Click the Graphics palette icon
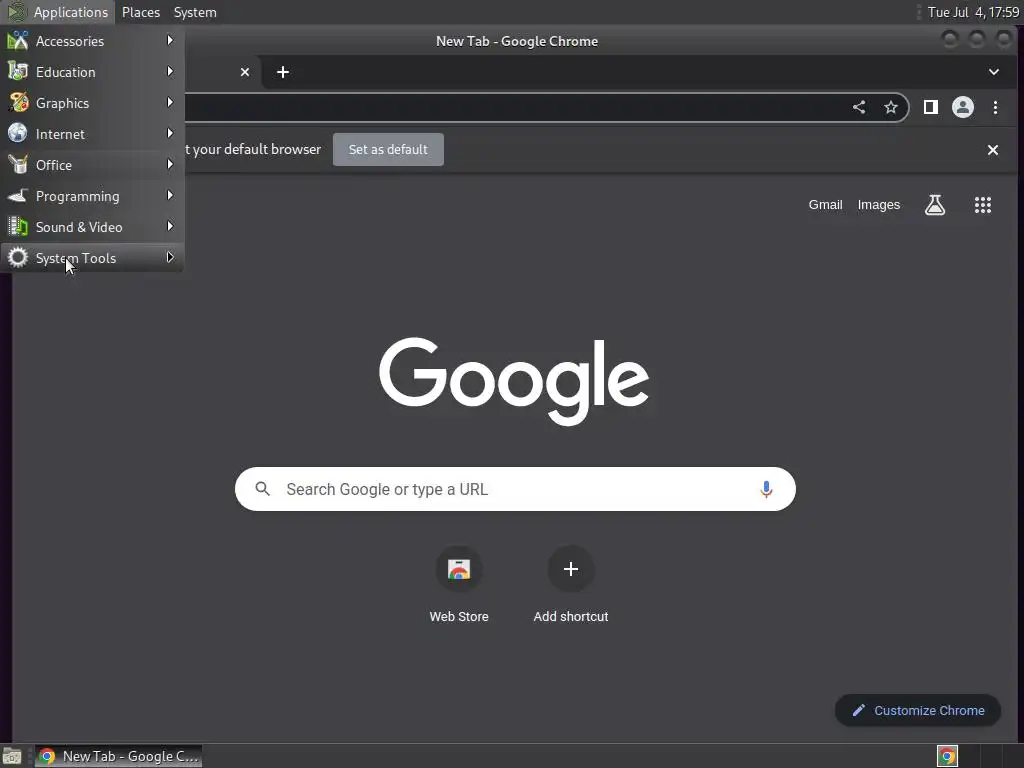 pos(18,103)
